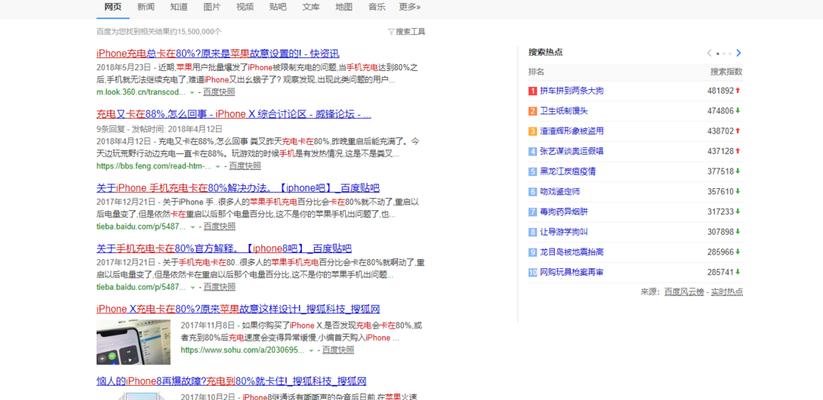Click the rank 10 badge
Image resolution: width=823 pixels, height=400 pixels.
click(x=533, y=272)
